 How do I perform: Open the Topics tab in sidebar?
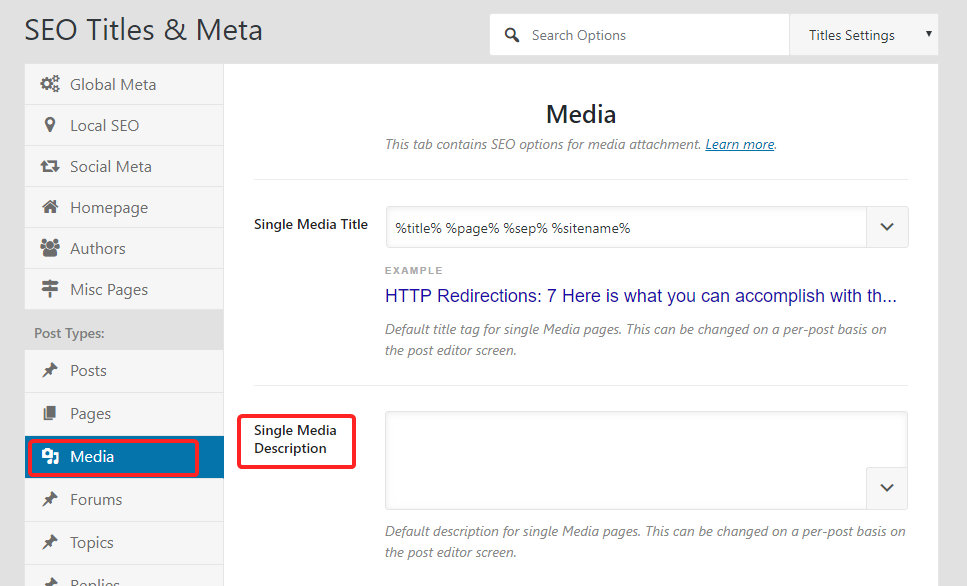coord(91,543)
